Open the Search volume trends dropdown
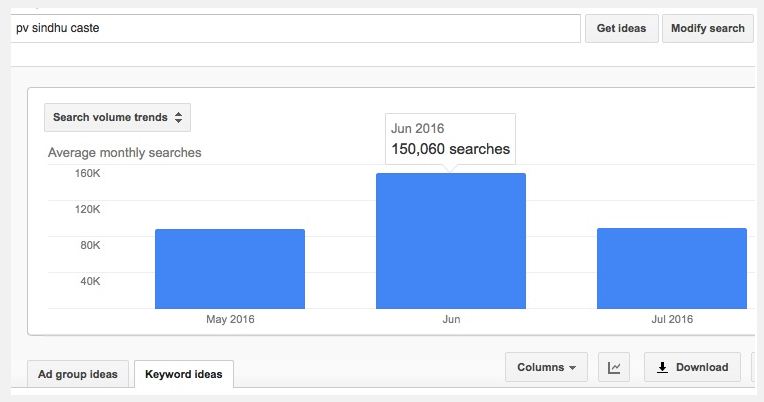764x402 pixels. click(x=117, y=117)
